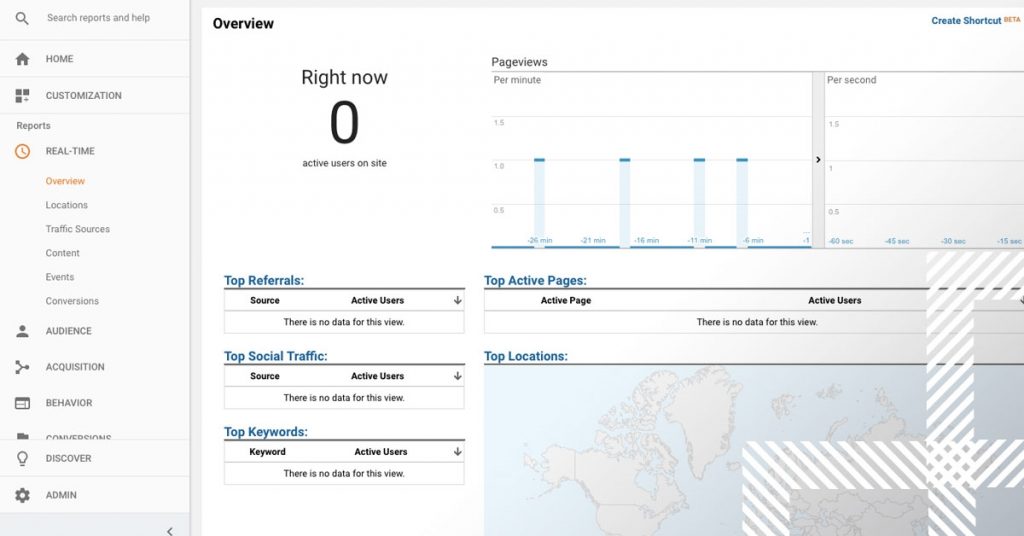Click the Behavior window icon
1024x536 pixels.
[x=22, y=403]
